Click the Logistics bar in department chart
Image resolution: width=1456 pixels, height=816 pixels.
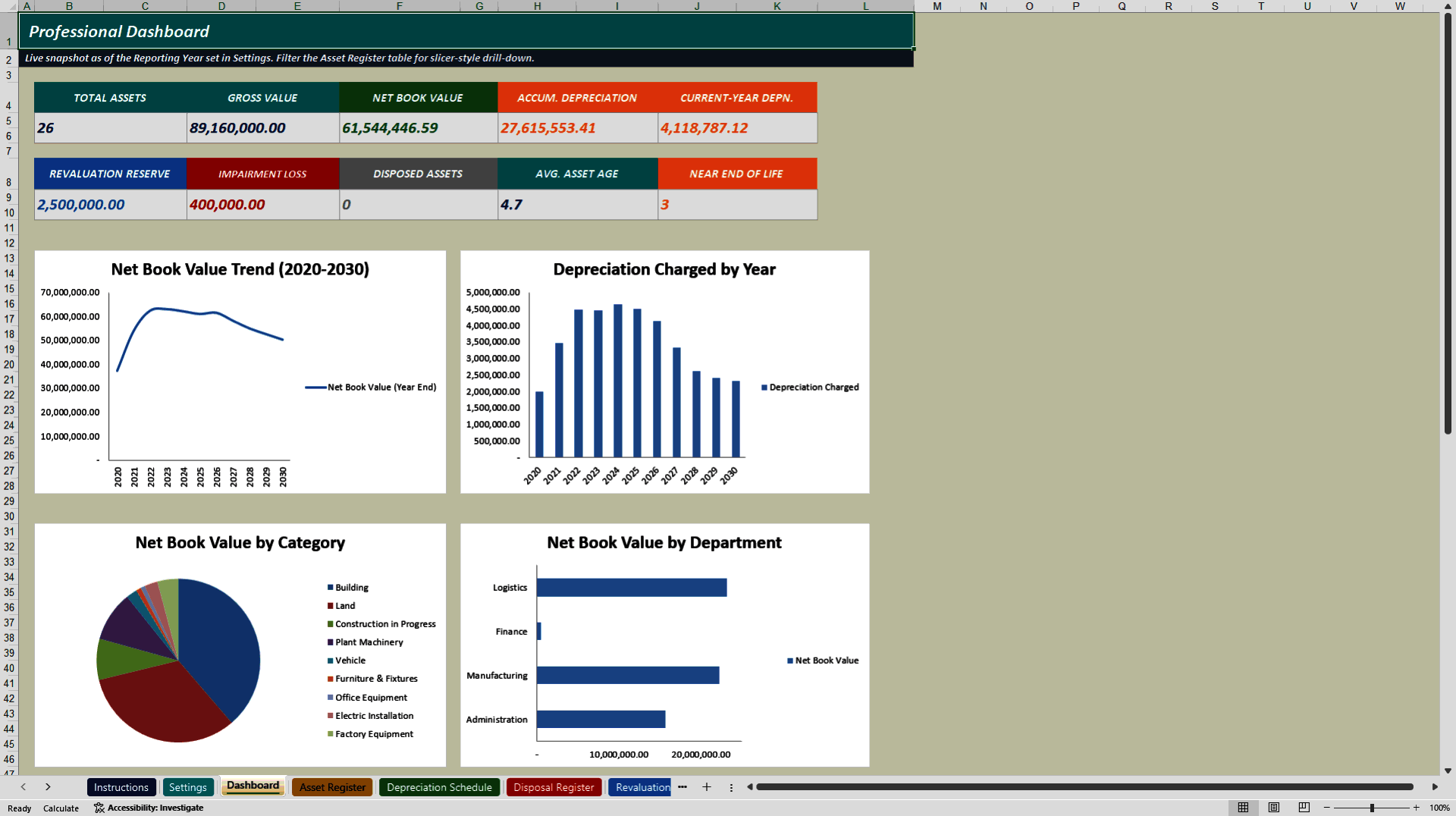pos(632,588)
